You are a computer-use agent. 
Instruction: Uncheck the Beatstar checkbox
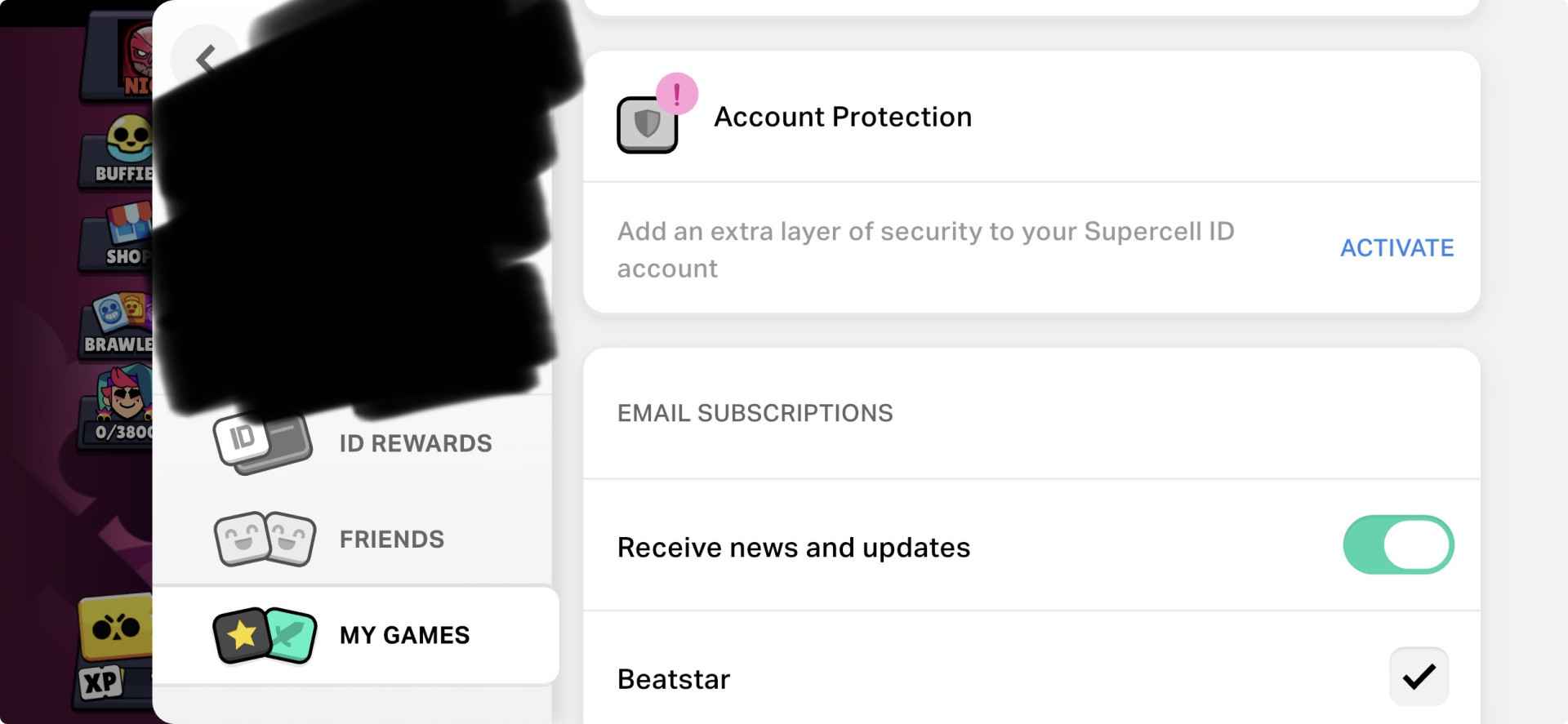click(x=1419, y=677)
